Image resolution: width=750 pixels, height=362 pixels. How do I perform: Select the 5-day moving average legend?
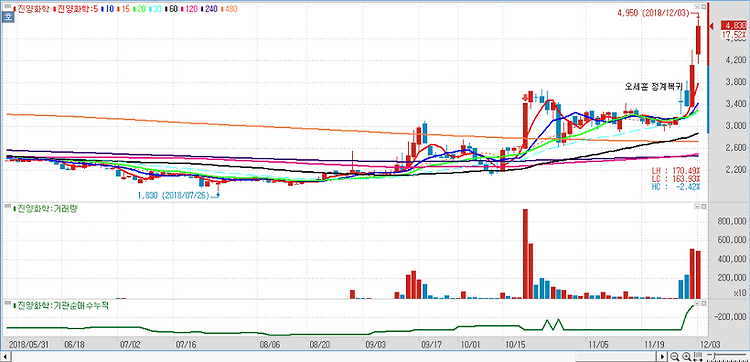point(76,9)
